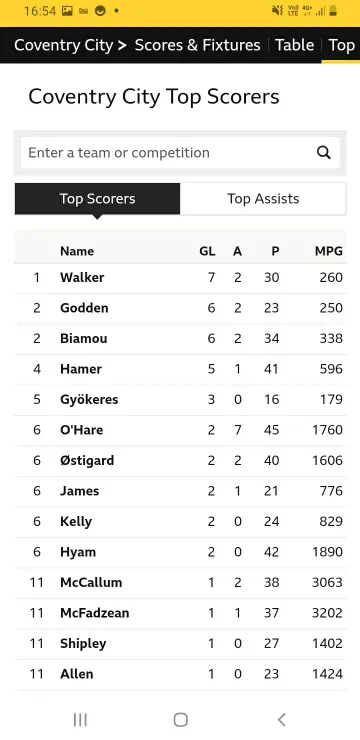Tap the Android back navigation icon
The width and height of the screenshot is (360, 740).
(282, 719)
